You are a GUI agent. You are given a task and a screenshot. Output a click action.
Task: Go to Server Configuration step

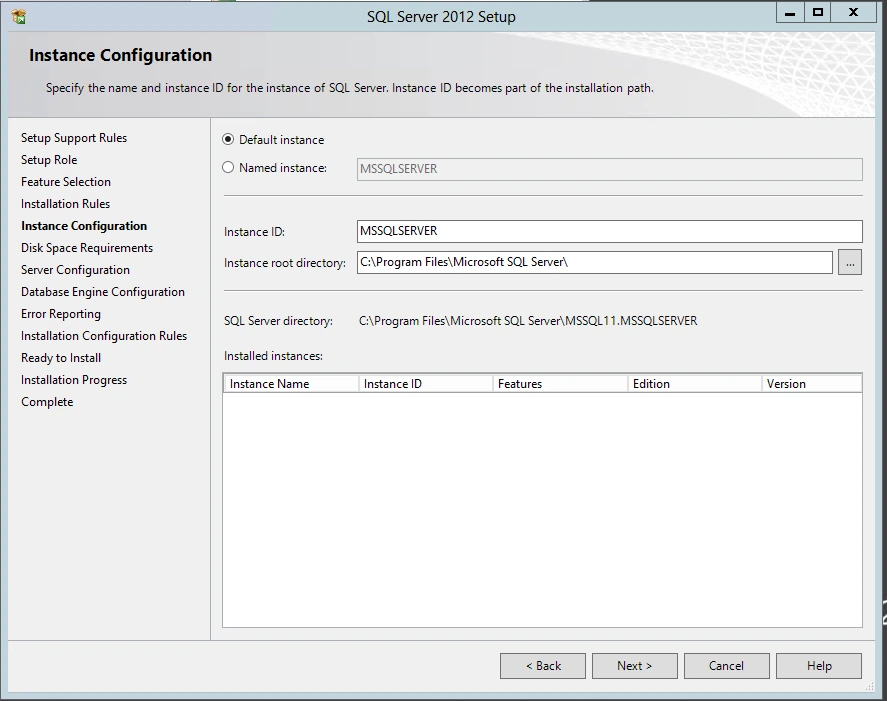[x=75, y=270]
